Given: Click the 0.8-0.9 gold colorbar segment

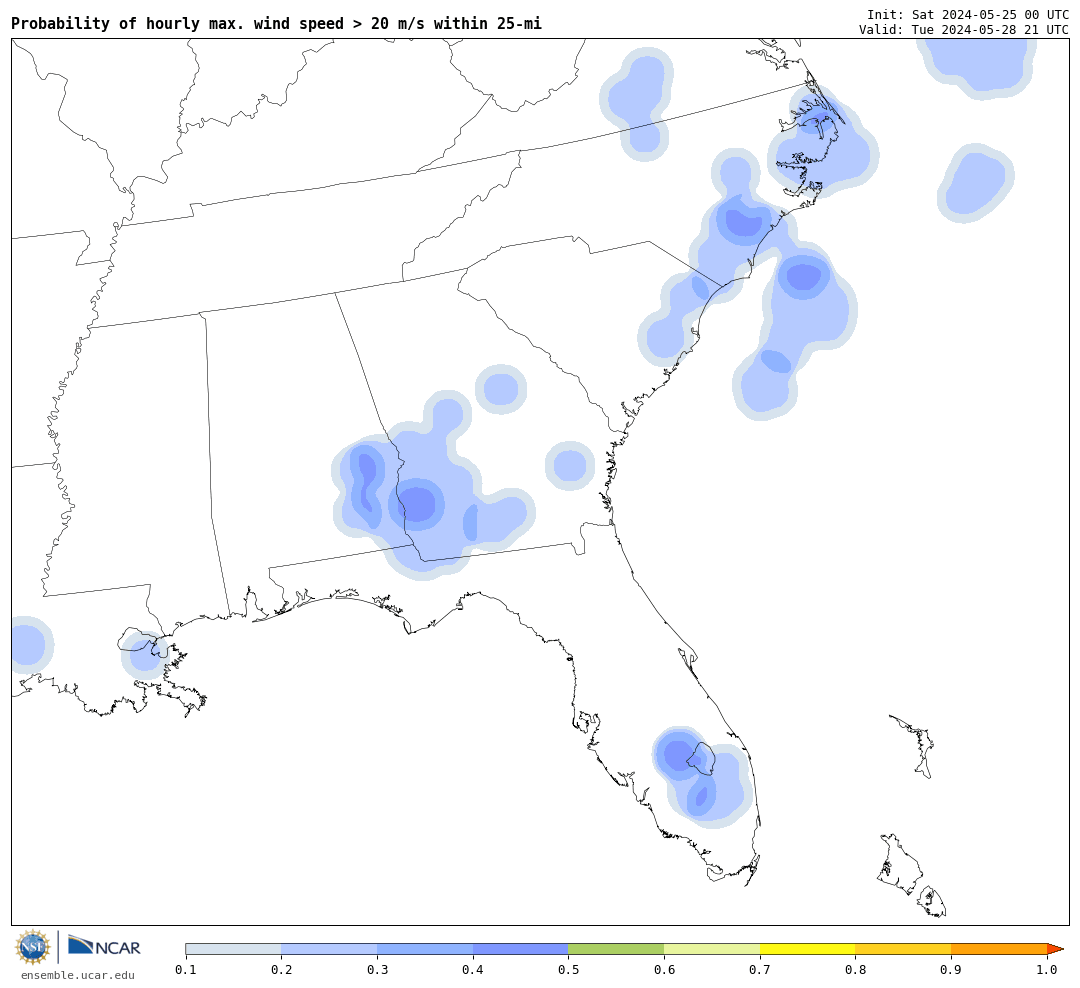Looking at the screenshot, I should [x=904, y=949].
